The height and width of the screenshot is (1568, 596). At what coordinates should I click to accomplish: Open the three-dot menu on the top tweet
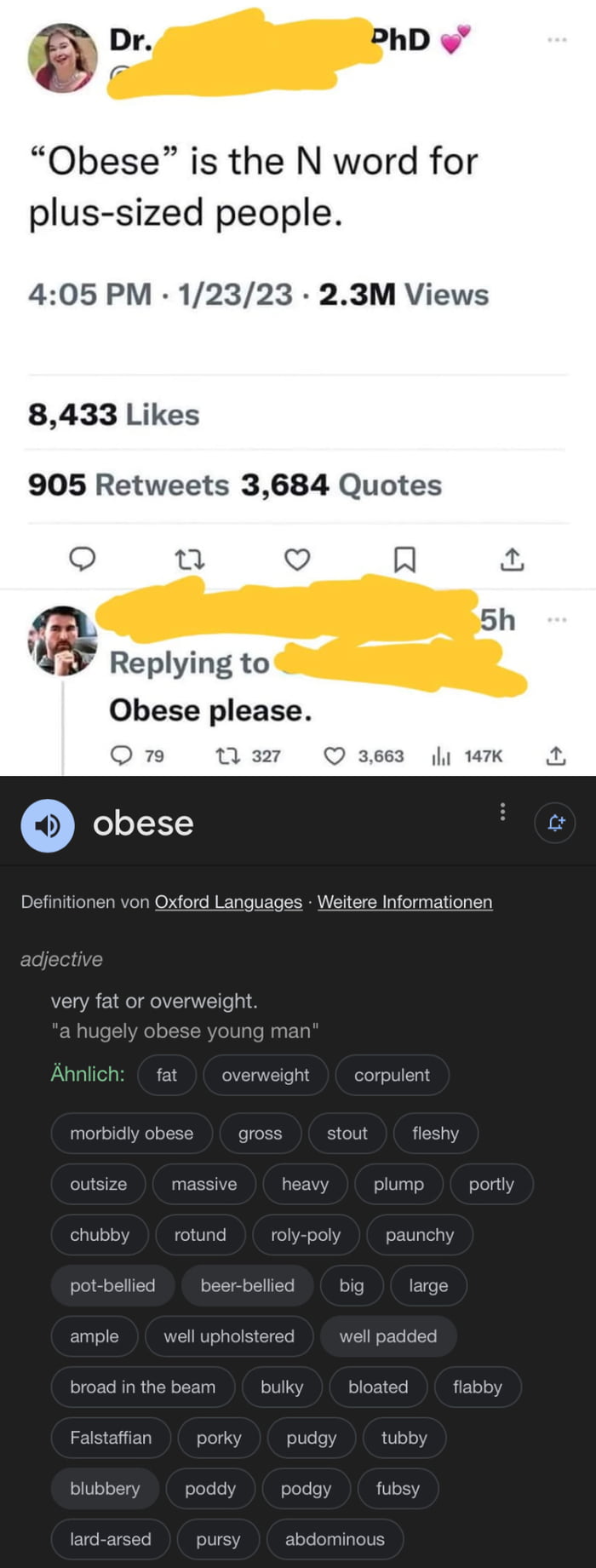558,39
